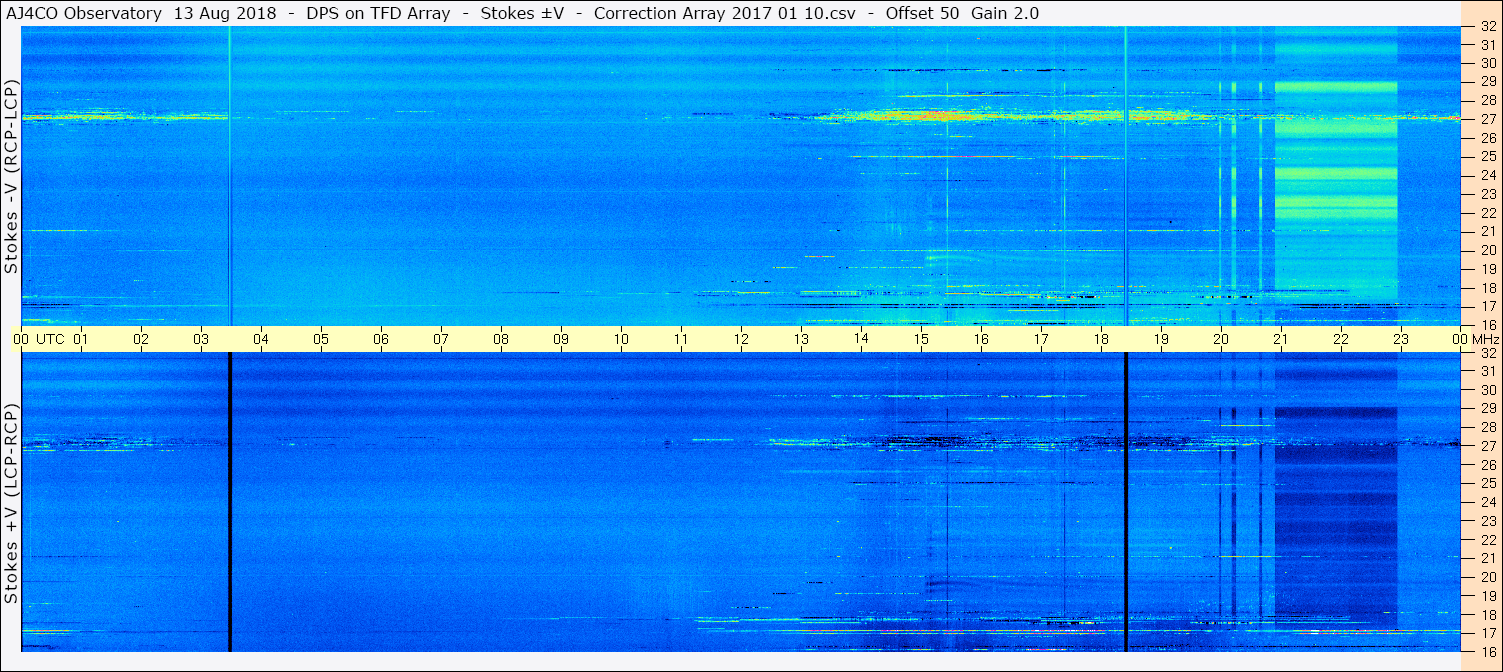Viewport: 1503px width, 672px height.
Task: Click 25 MHz tick of upper Stokes -V panel
Action: [x=1487, y=156]
